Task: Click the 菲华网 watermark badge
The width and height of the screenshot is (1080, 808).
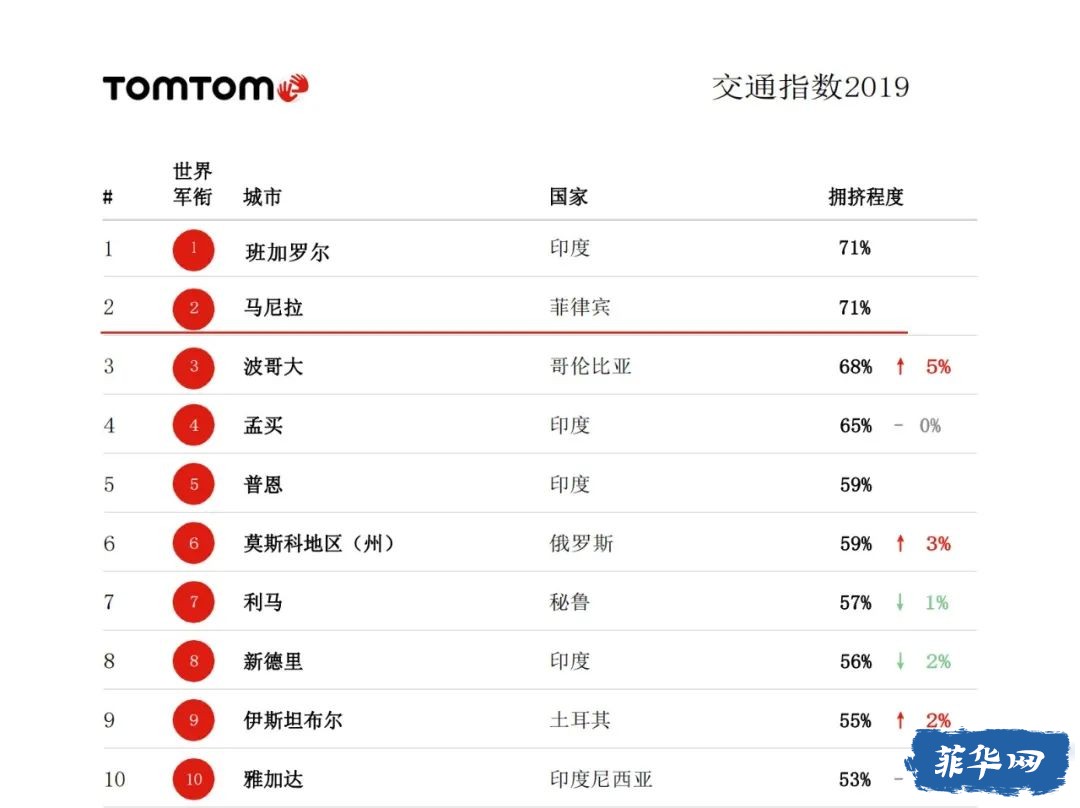Action: pos(988,761)
